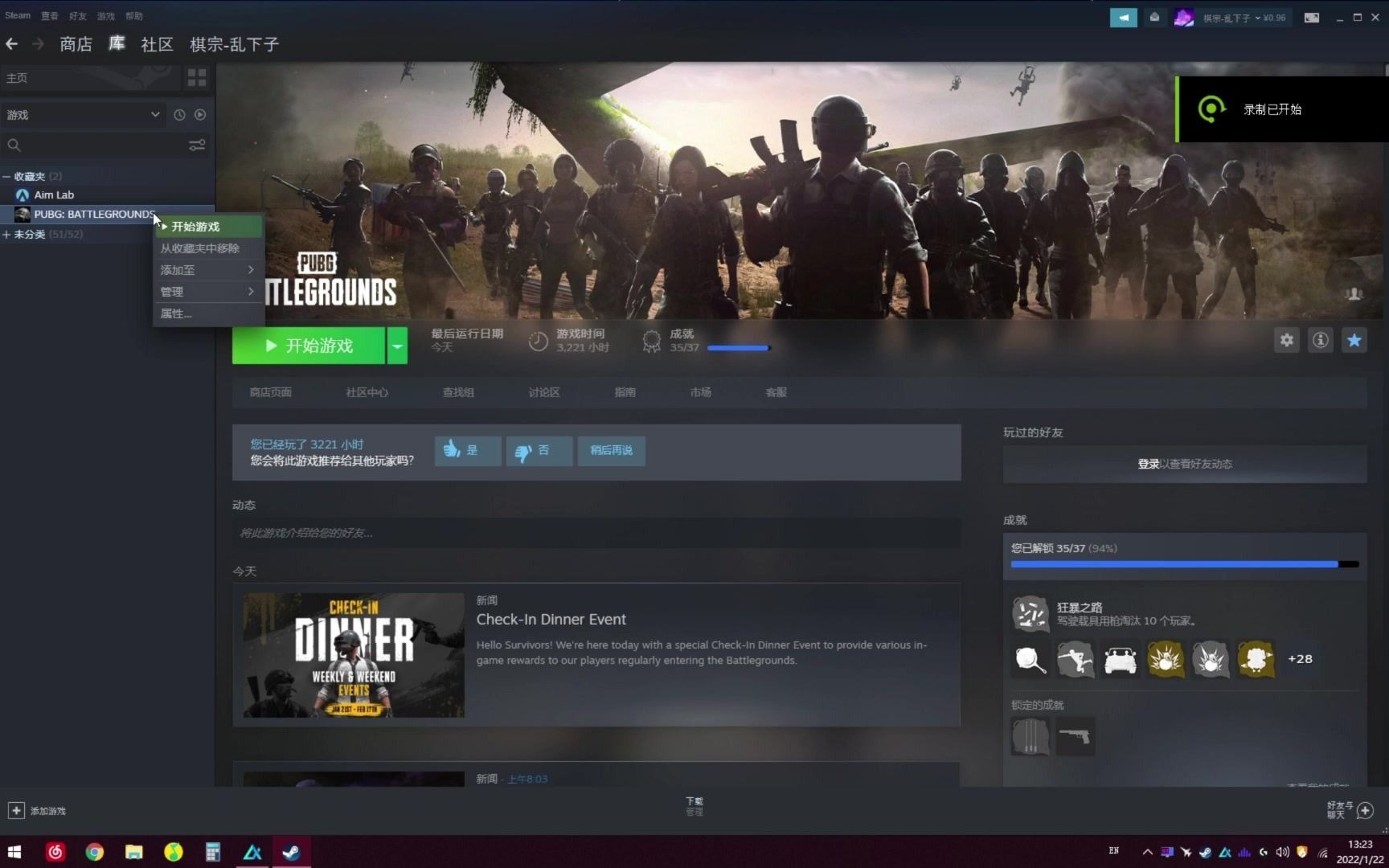1389x868 pixels.
Task: Open the game settings gear icon
Action: [1287, 340]
